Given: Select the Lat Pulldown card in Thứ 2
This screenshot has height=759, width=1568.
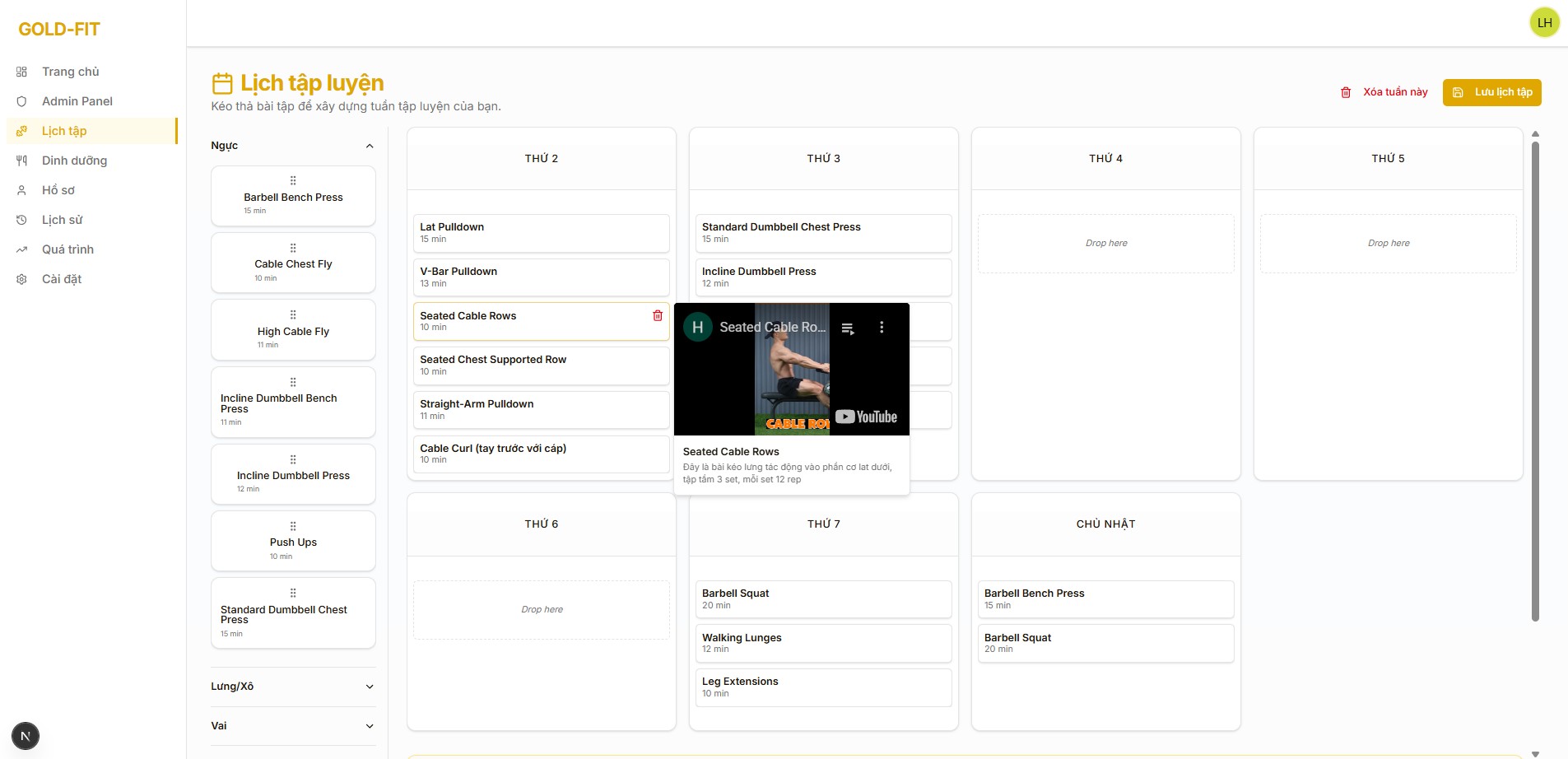Looking at the screenshot, I should 541,233.
